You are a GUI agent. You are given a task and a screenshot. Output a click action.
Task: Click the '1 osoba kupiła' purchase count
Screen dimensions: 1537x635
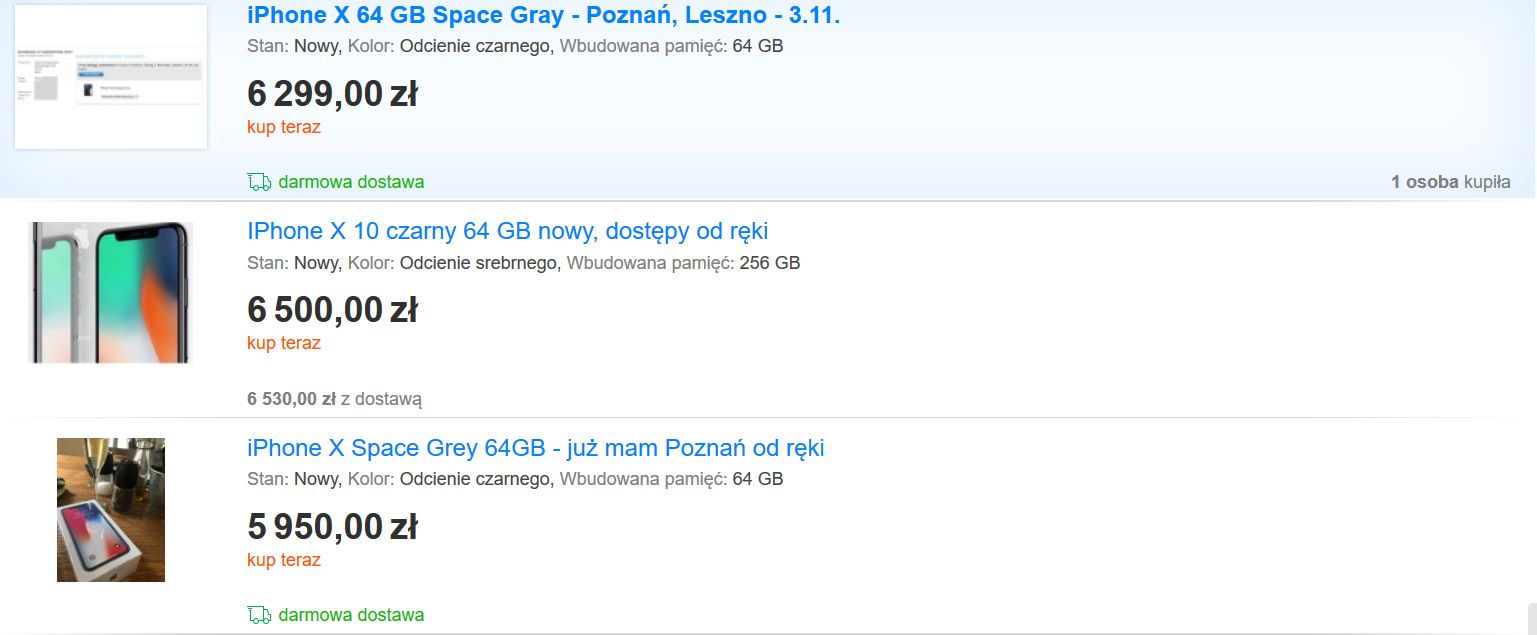coord(1450,182)
